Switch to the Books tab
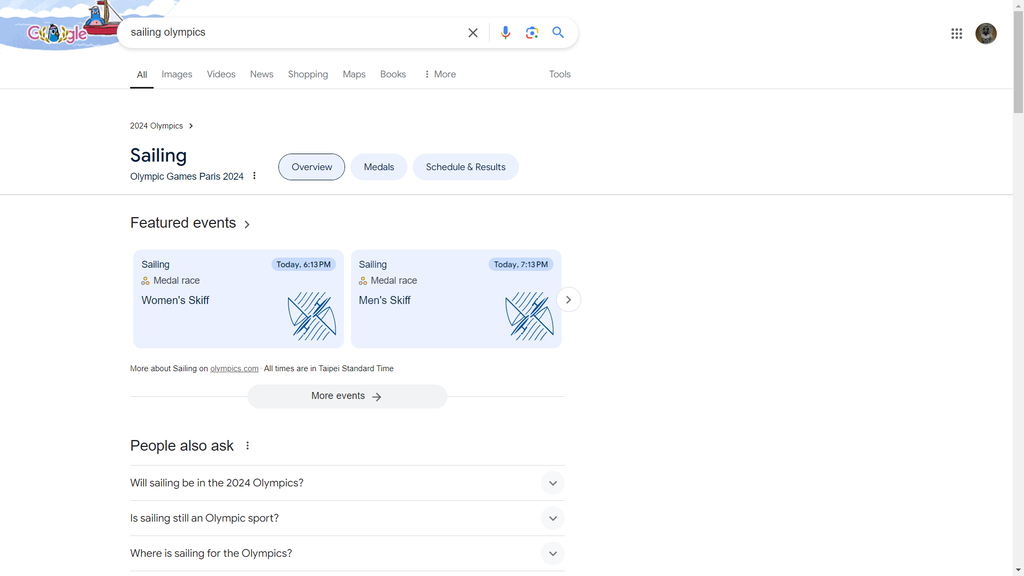This screenshot has width=1024, height=576. [x=393, y=74]
